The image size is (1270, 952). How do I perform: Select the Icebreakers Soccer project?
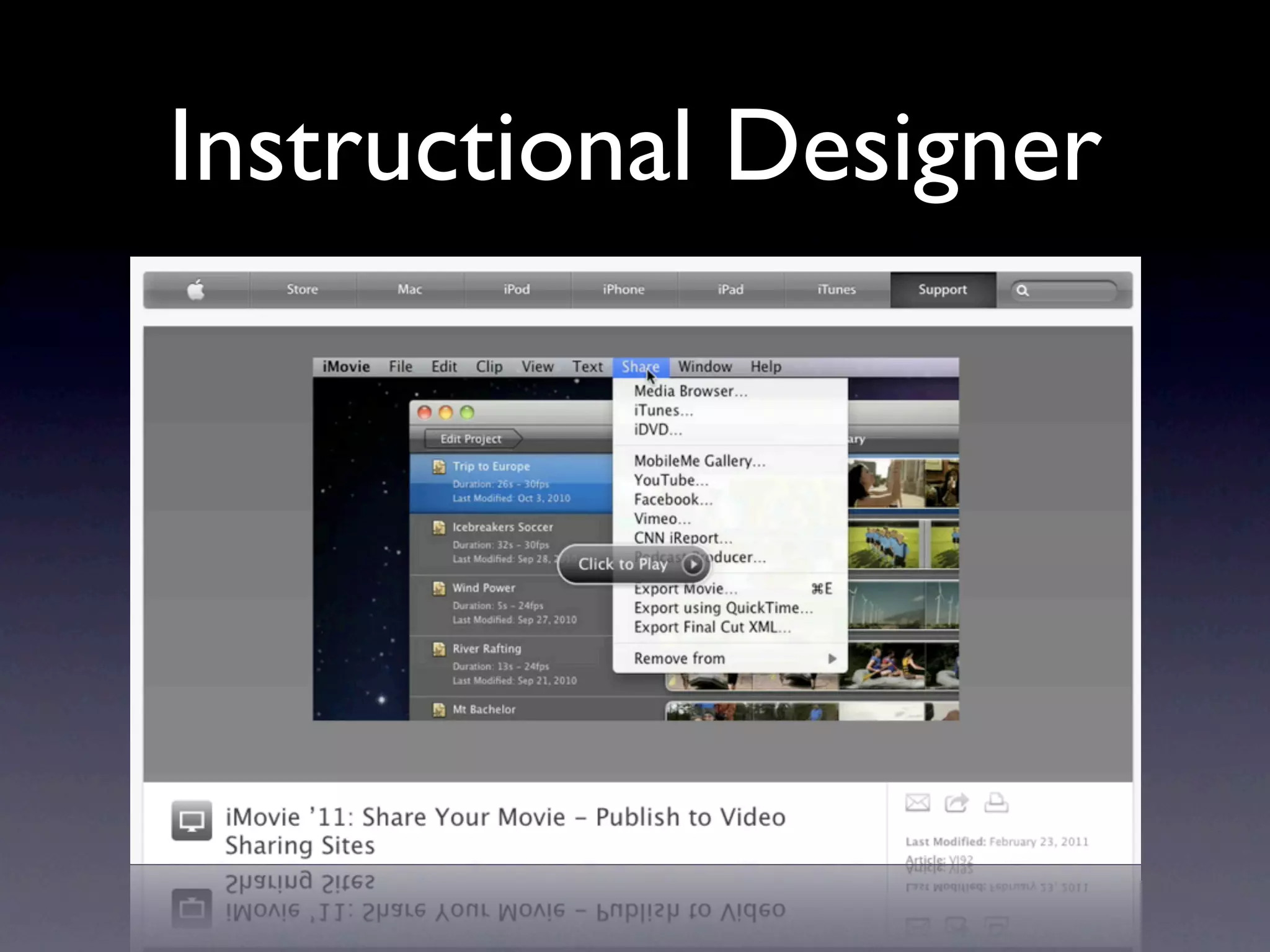[x=502, y=527]
